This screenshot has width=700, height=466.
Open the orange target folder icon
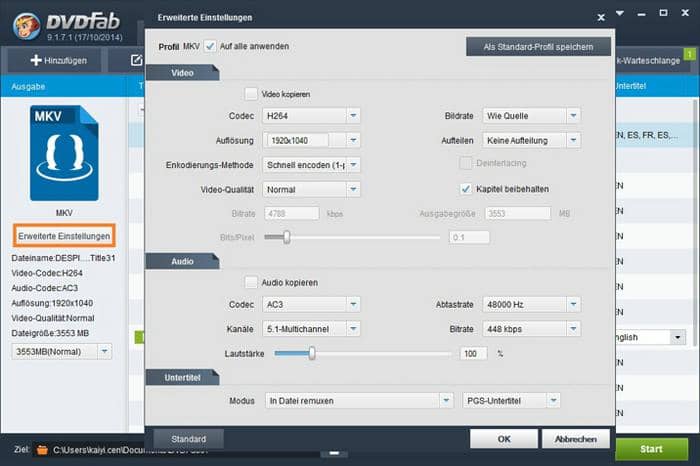(x=42, y=449)
